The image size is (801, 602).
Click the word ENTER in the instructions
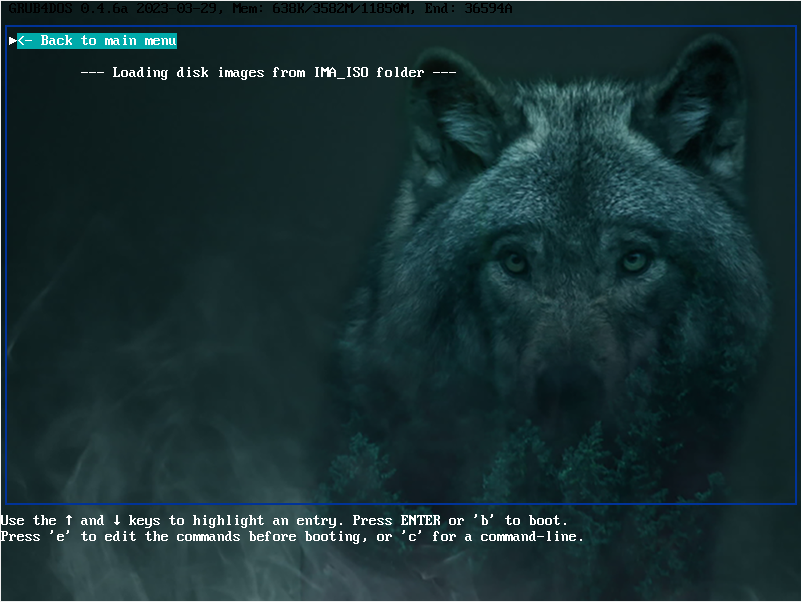pos(420,520)
